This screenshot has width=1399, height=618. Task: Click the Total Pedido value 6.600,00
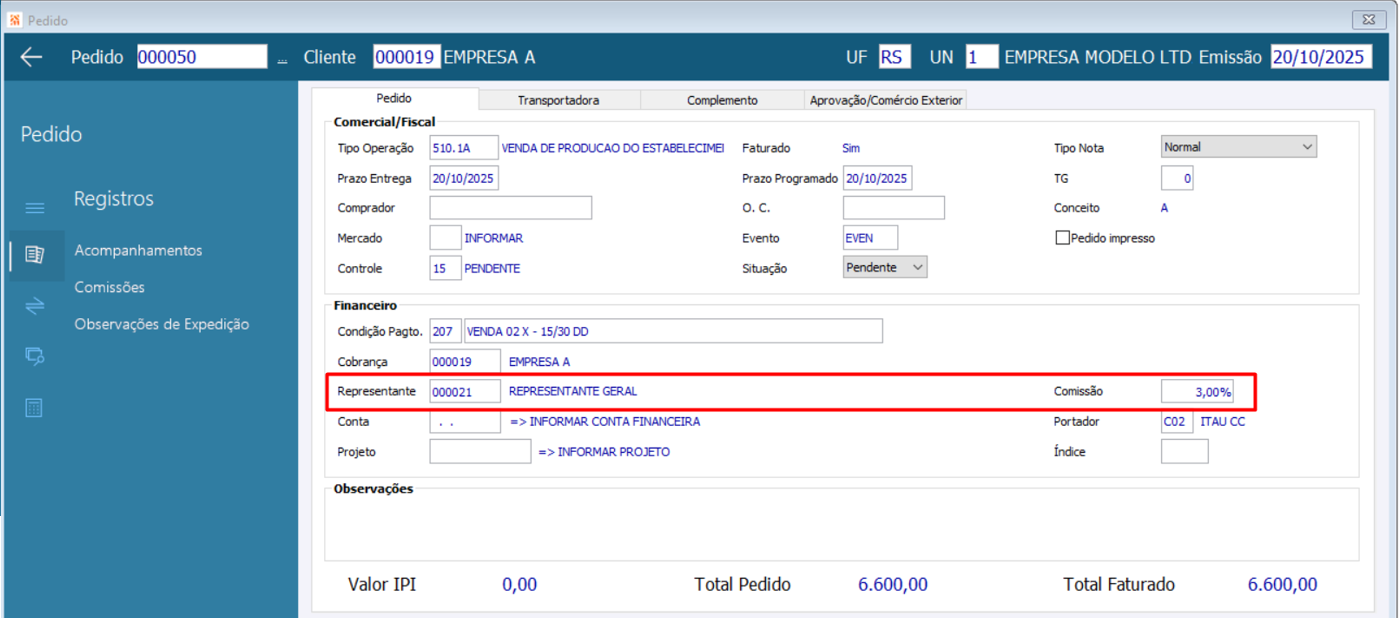[x=893, y=585]
